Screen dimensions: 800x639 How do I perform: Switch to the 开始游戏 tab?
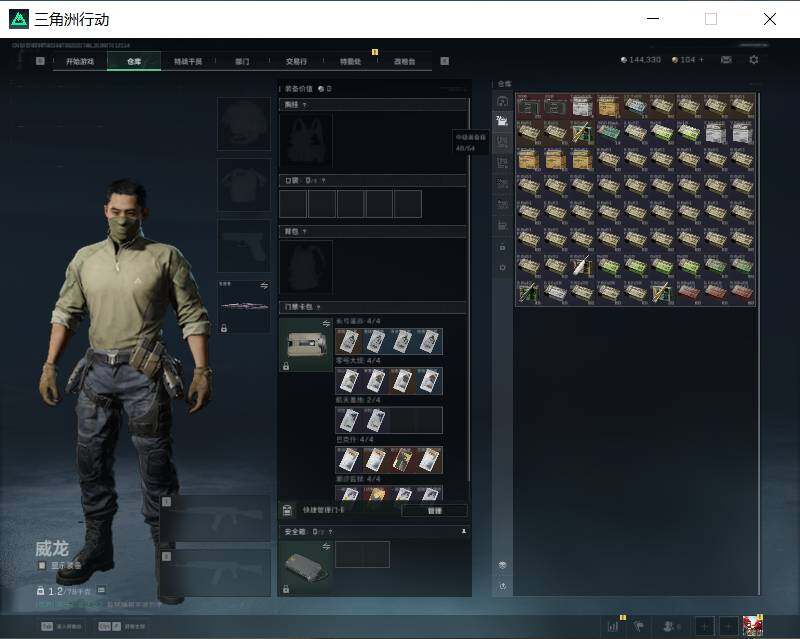click(x=80, y=61)
